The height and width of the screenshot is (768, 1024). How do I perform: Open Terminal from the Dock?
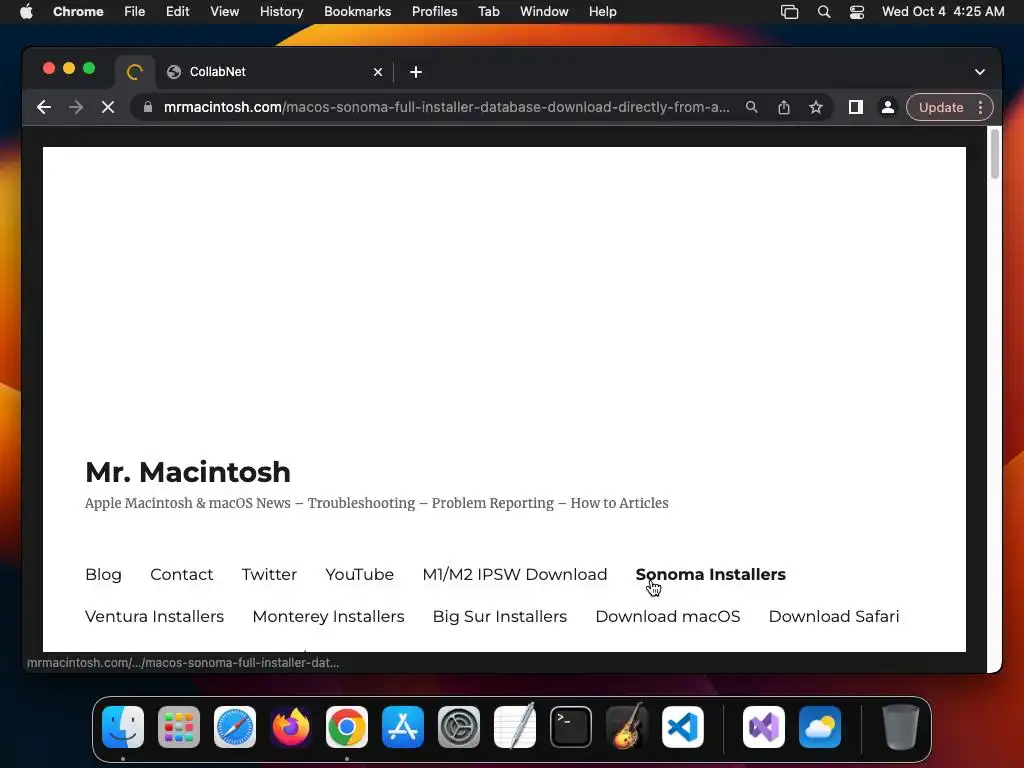click(x=571, y=727)
